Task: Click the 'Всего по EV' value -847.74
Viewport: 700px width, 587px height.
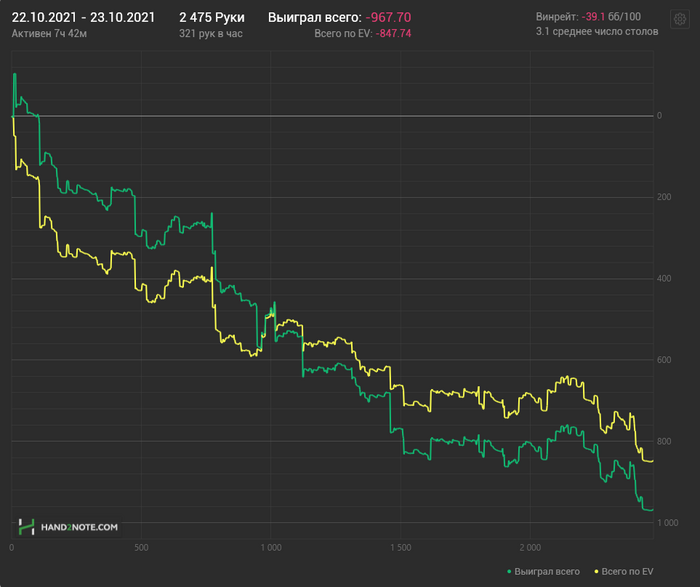Action: pos(393,33)
